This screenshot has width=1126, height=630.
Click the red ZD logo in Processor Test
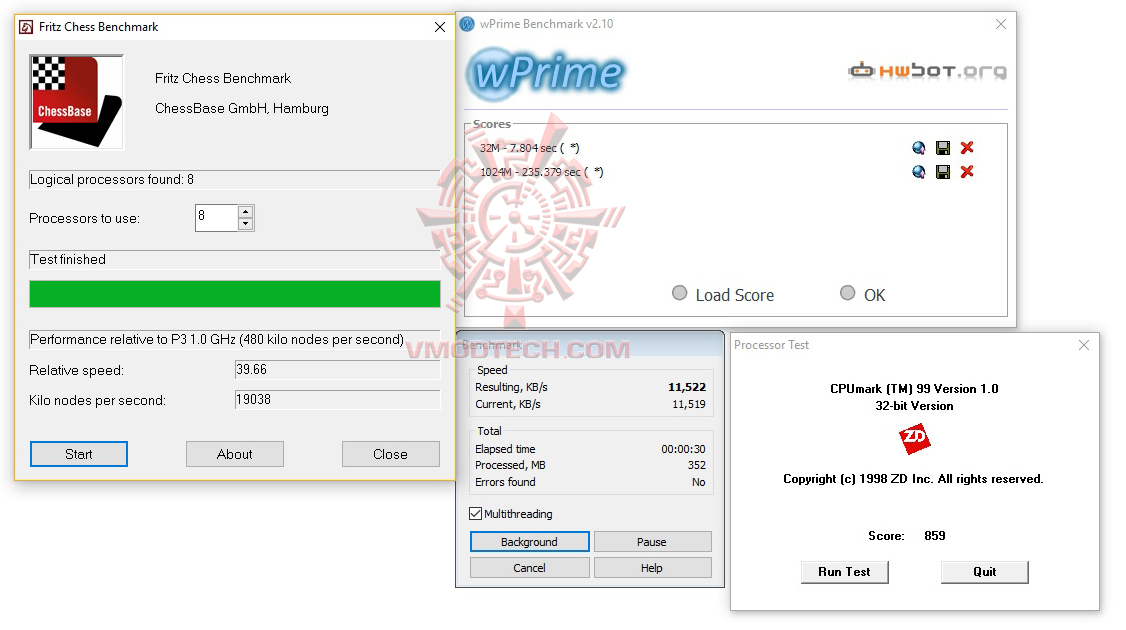point(914,438)
